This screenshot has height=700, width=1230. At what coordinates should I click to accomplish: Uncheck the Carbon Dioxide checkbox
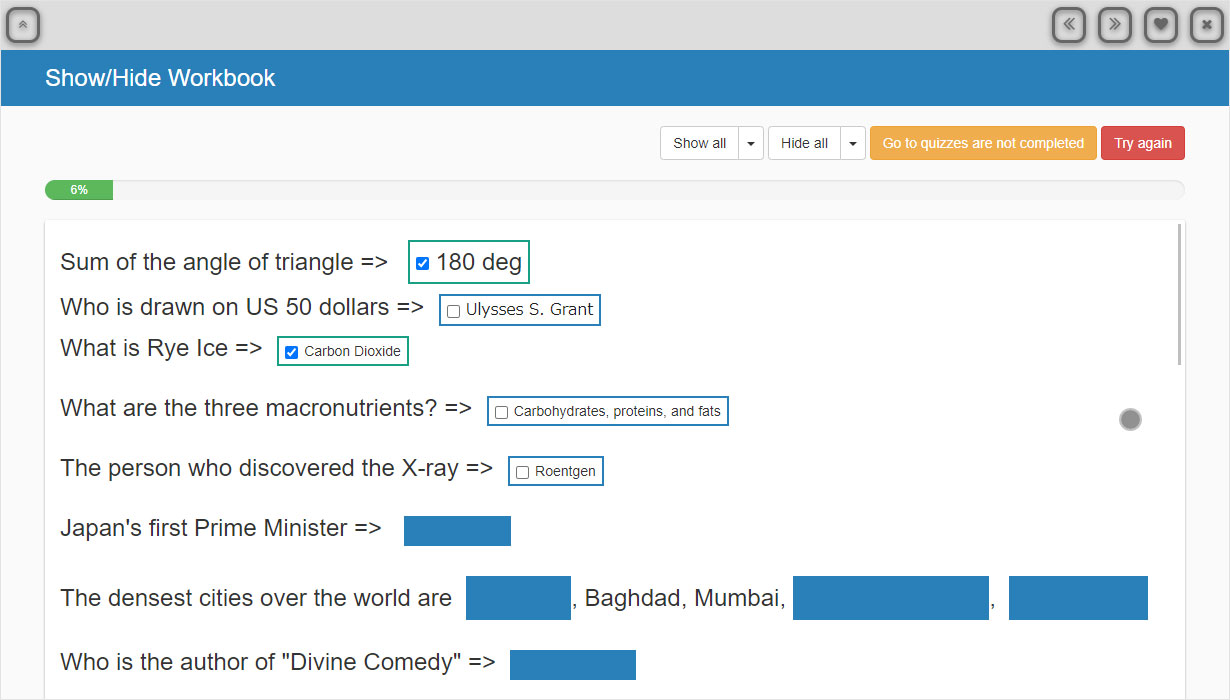292,352
